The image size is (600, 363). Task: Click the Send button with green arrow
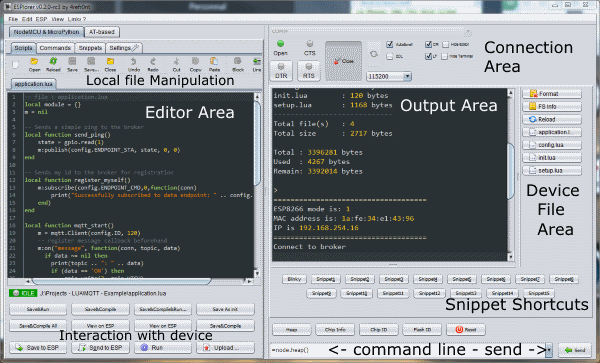(x=575, y=350)
